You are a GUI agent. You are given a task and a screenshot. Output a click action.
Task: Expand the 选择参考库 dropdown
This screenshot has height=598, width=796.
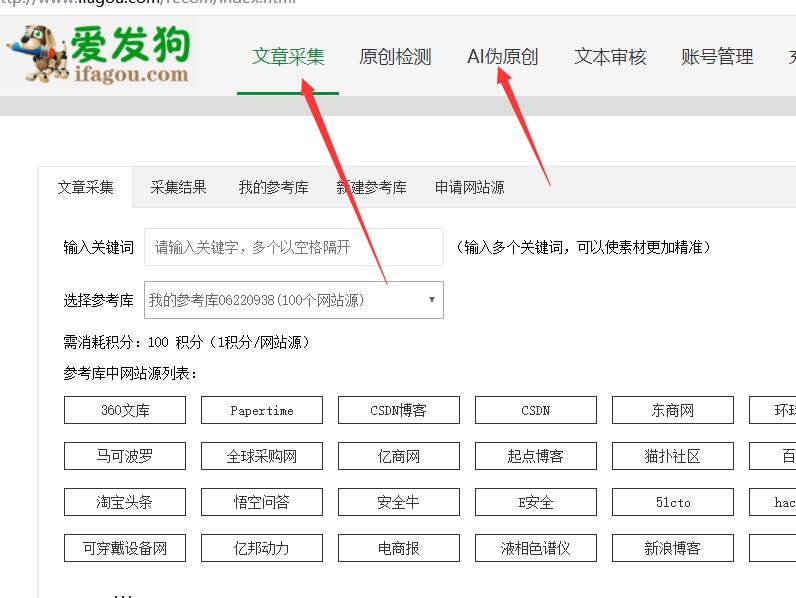tap(293, 300)
